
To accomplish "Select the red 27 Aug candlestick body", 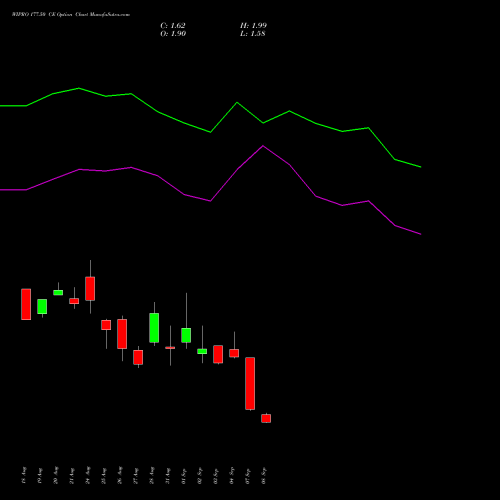I will [x=138, y=357].
